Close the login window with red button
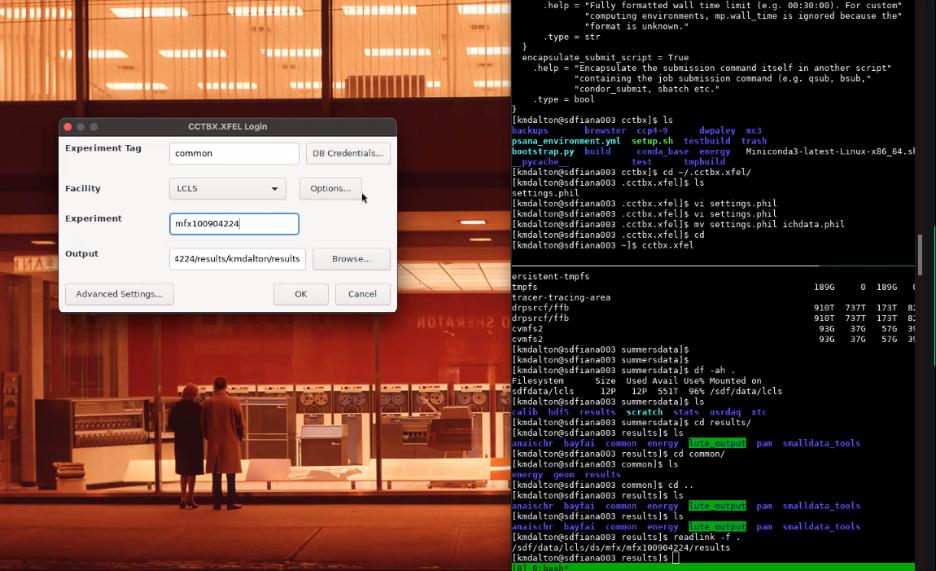Image resolution: width=936 pixels, height=571 pixels. click(68, 126)
